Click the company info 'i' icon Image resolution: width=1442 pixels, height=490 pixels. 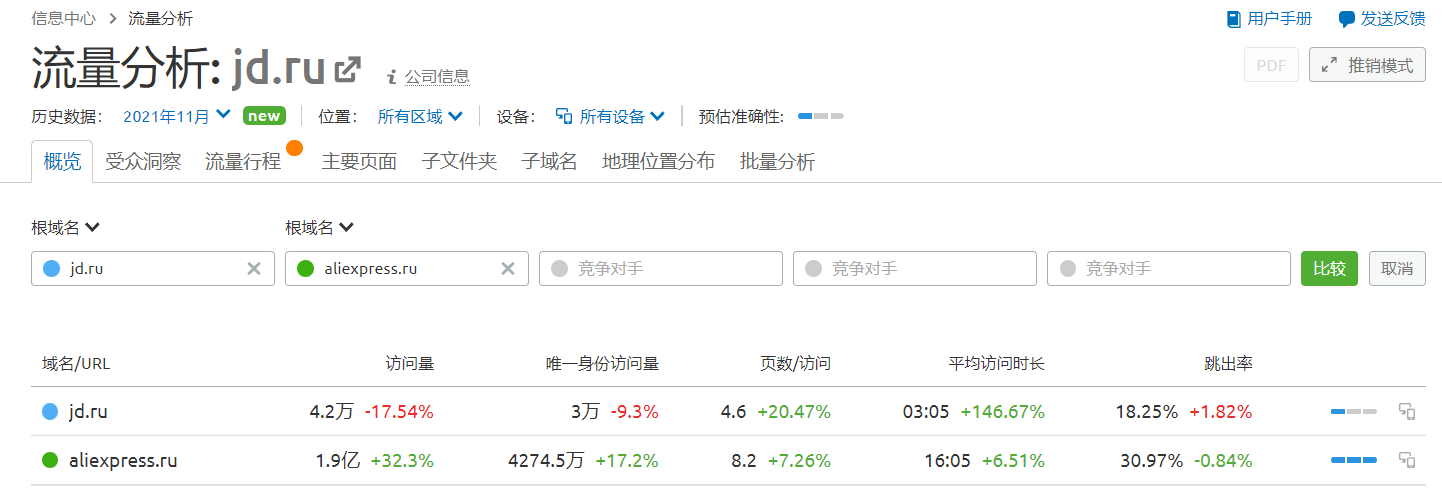pyautogui.click(x=392, y=76)
